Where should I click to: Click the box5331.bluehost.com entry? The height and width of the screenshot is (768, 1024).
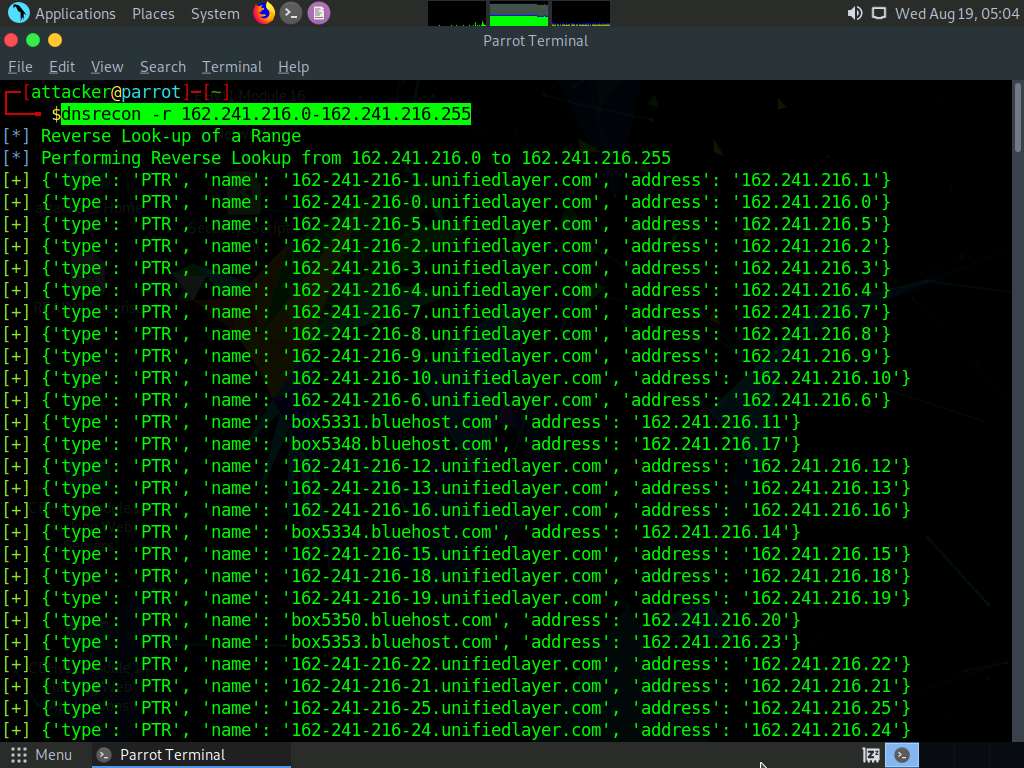point(391,422)
